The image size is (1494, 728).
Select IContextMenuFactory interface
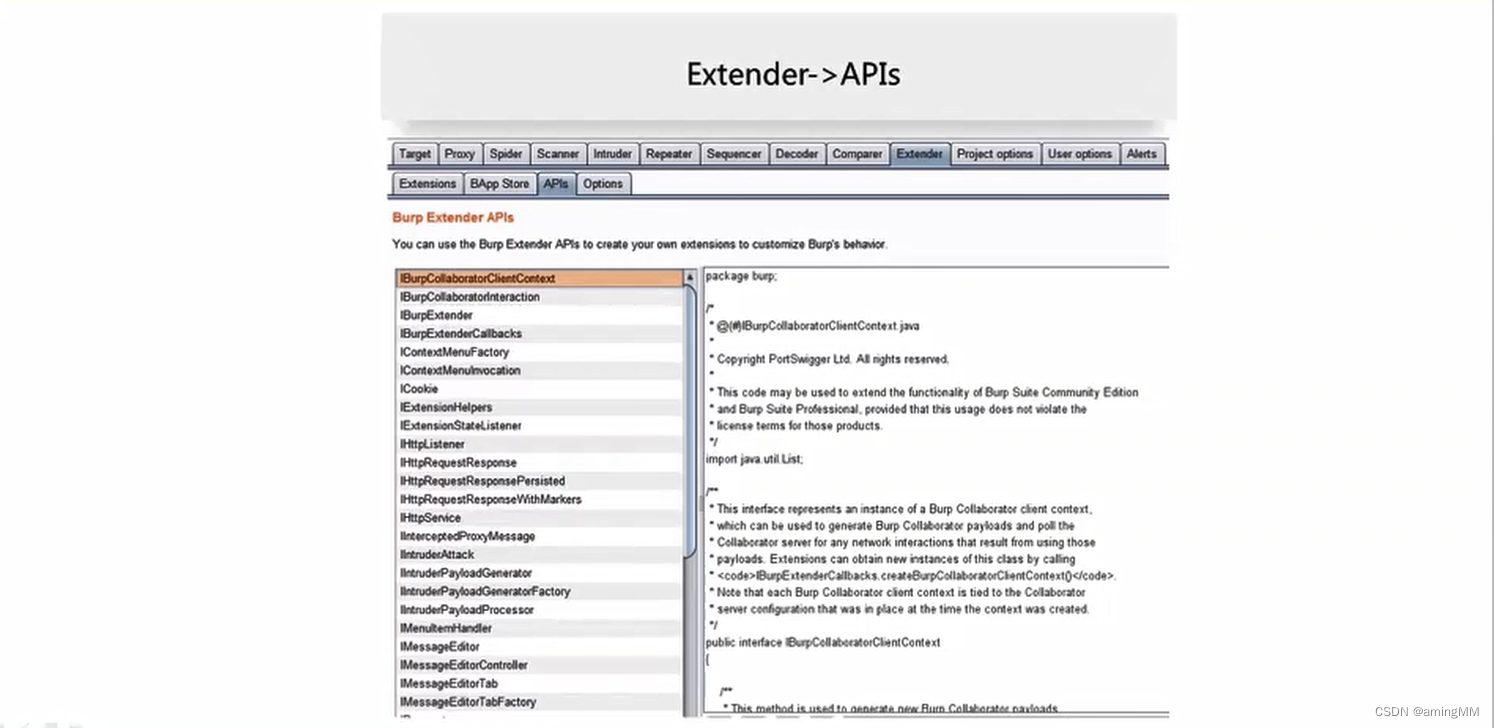tap(539, 352)
